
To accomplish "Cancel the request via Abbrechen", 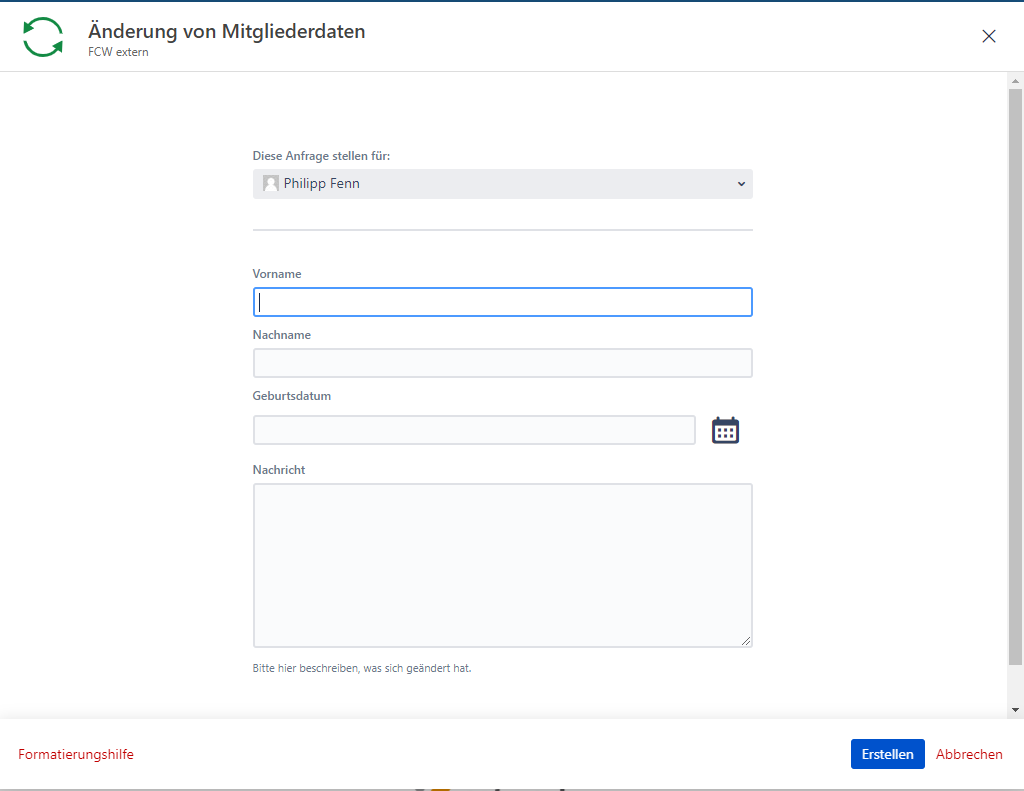I will [x=969, y=754].
